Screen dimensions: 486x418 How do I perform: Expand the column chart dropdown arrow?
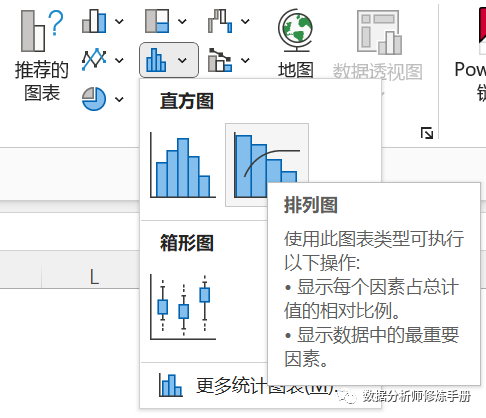click(119, 22)
